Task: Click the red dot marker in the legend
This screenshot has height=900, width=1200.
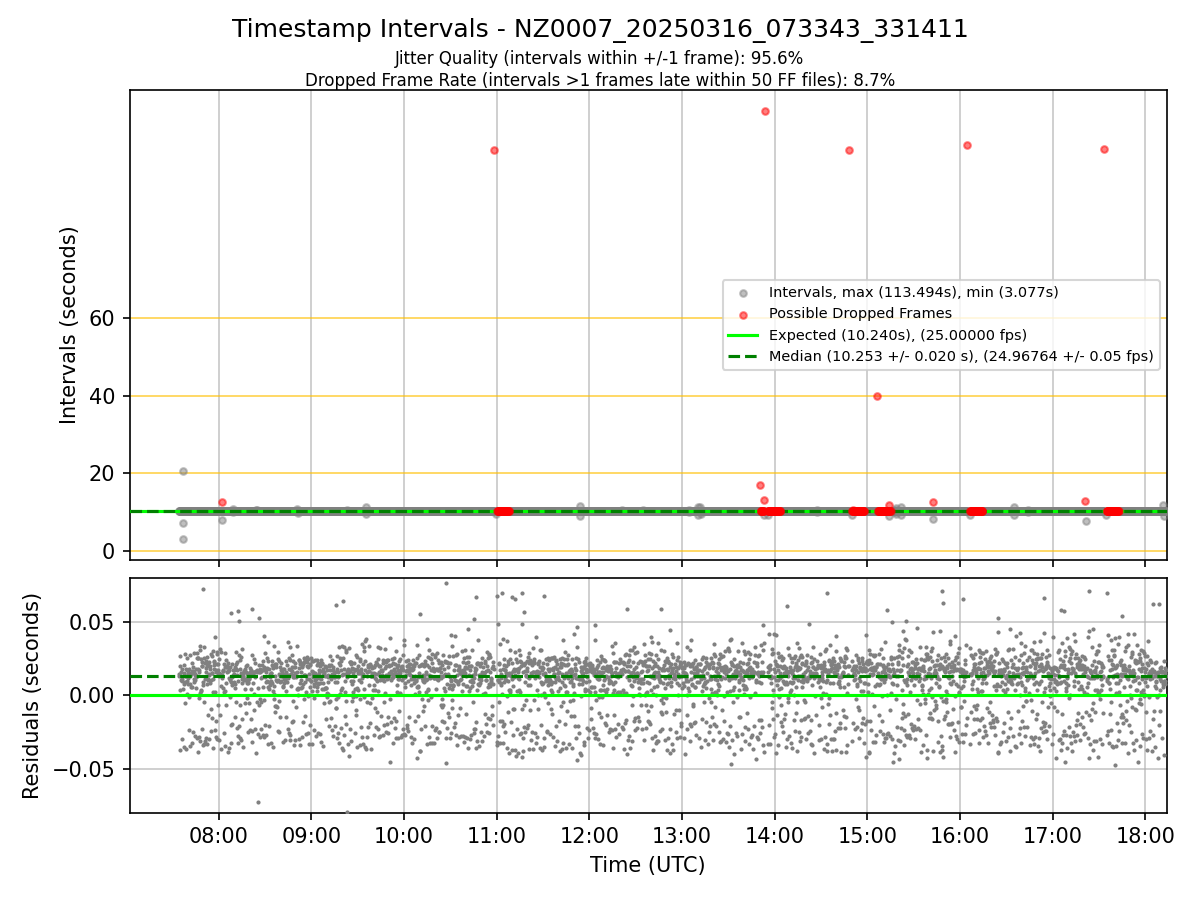Action: point(743,314)
